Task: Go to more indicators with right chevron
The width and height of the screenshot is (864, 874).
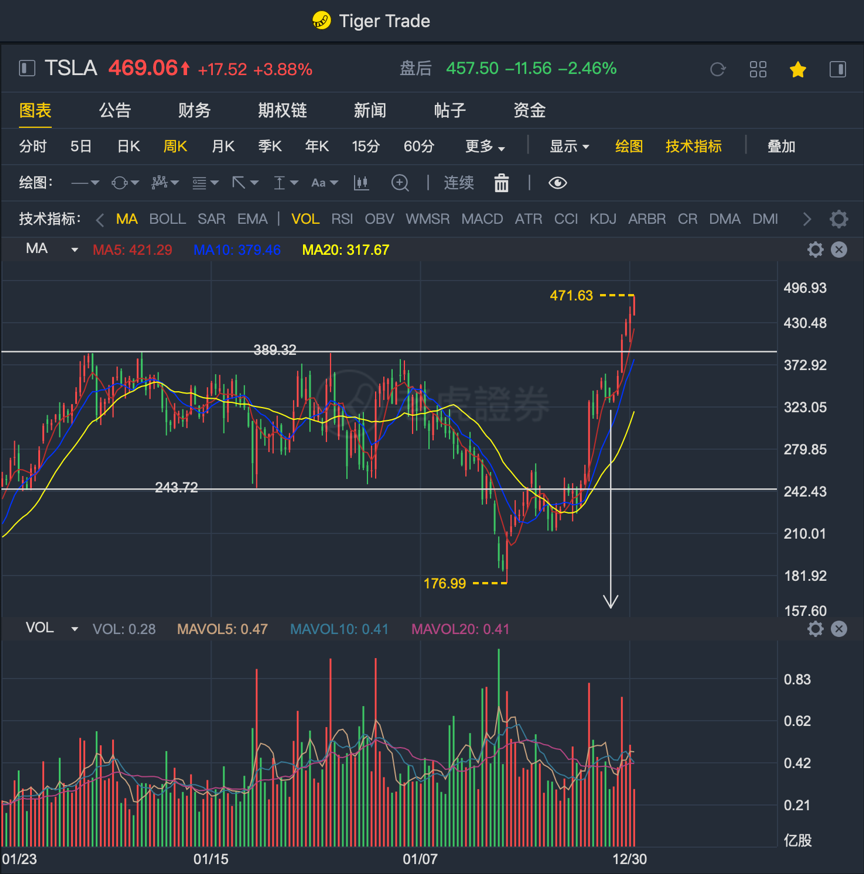Action: click(807, 220)
